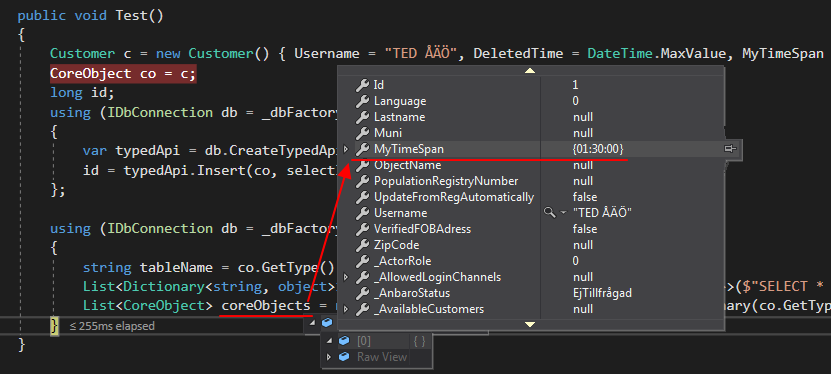Click the wrench icon beside Muni

coord(363,133)
